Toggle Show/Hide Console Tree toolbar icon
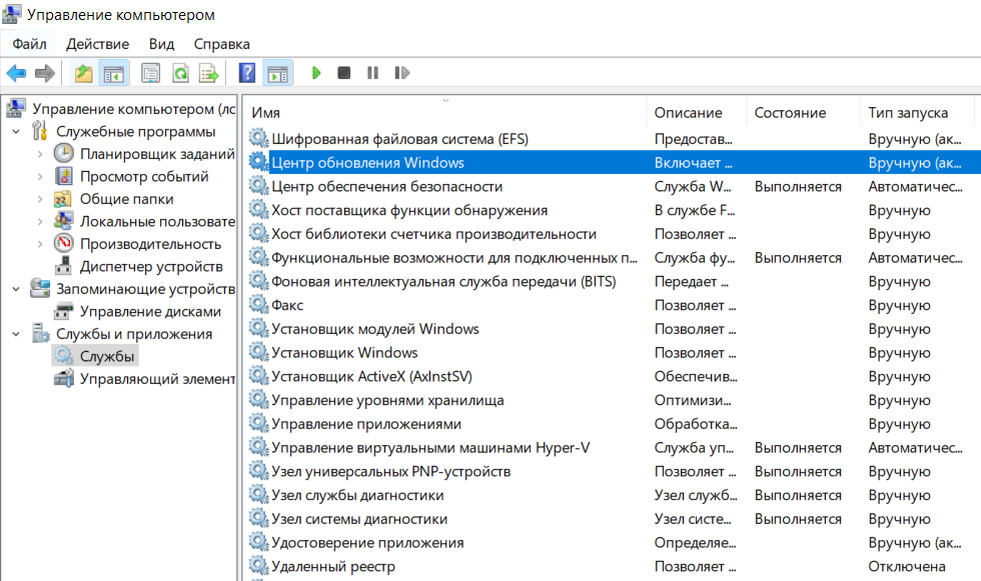This screenshot has width=981, height=581. click(x=113, y=73)
